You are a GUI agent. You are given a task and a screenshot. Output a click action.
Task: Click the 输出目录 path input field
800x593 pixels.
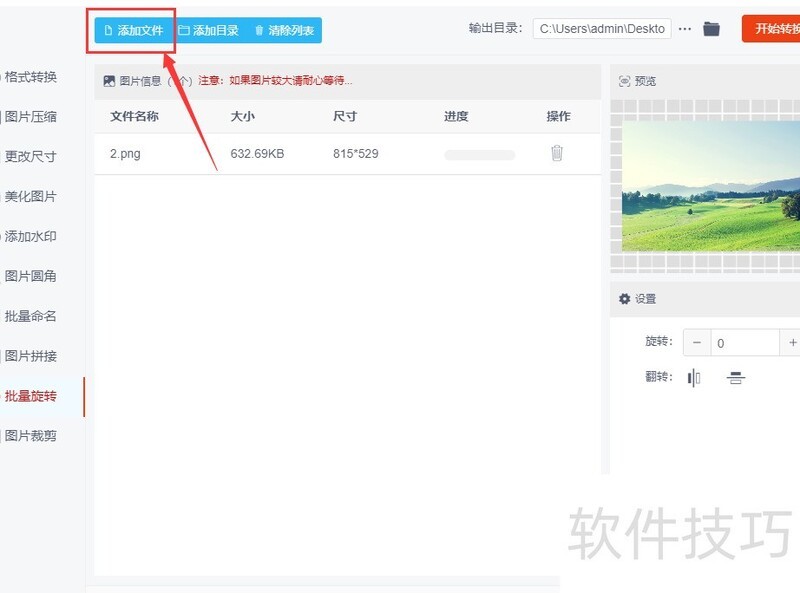[x=602, y=29]
